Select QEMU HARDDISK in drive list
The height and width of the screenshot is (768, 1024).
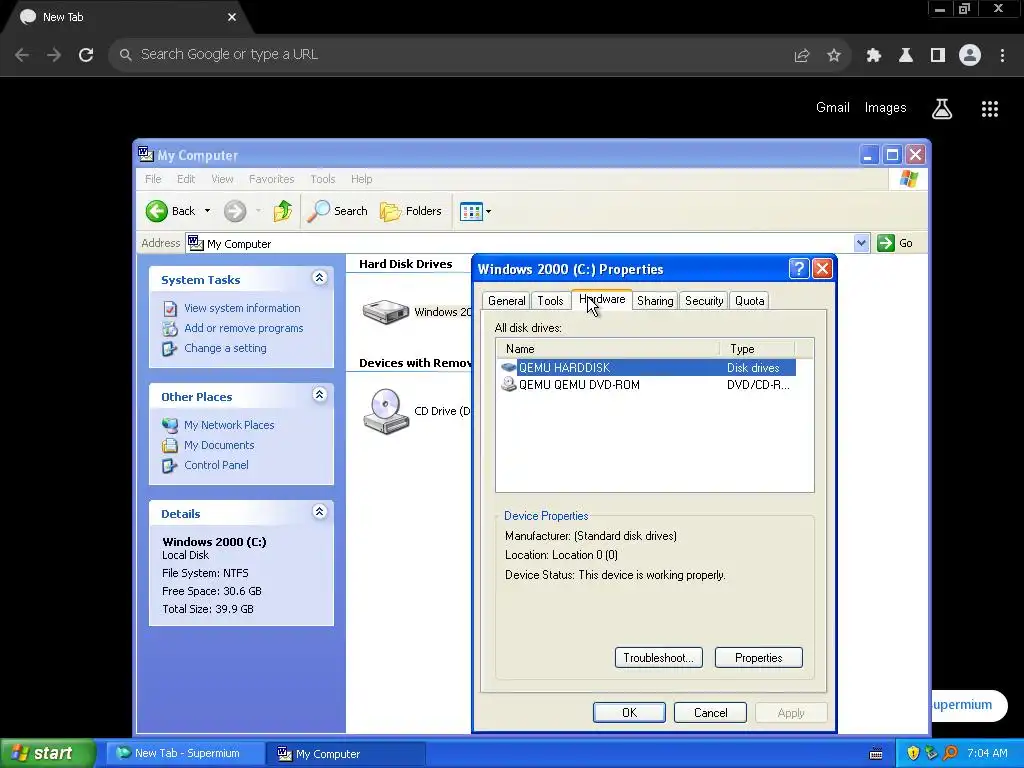click(x=648, y=368)
